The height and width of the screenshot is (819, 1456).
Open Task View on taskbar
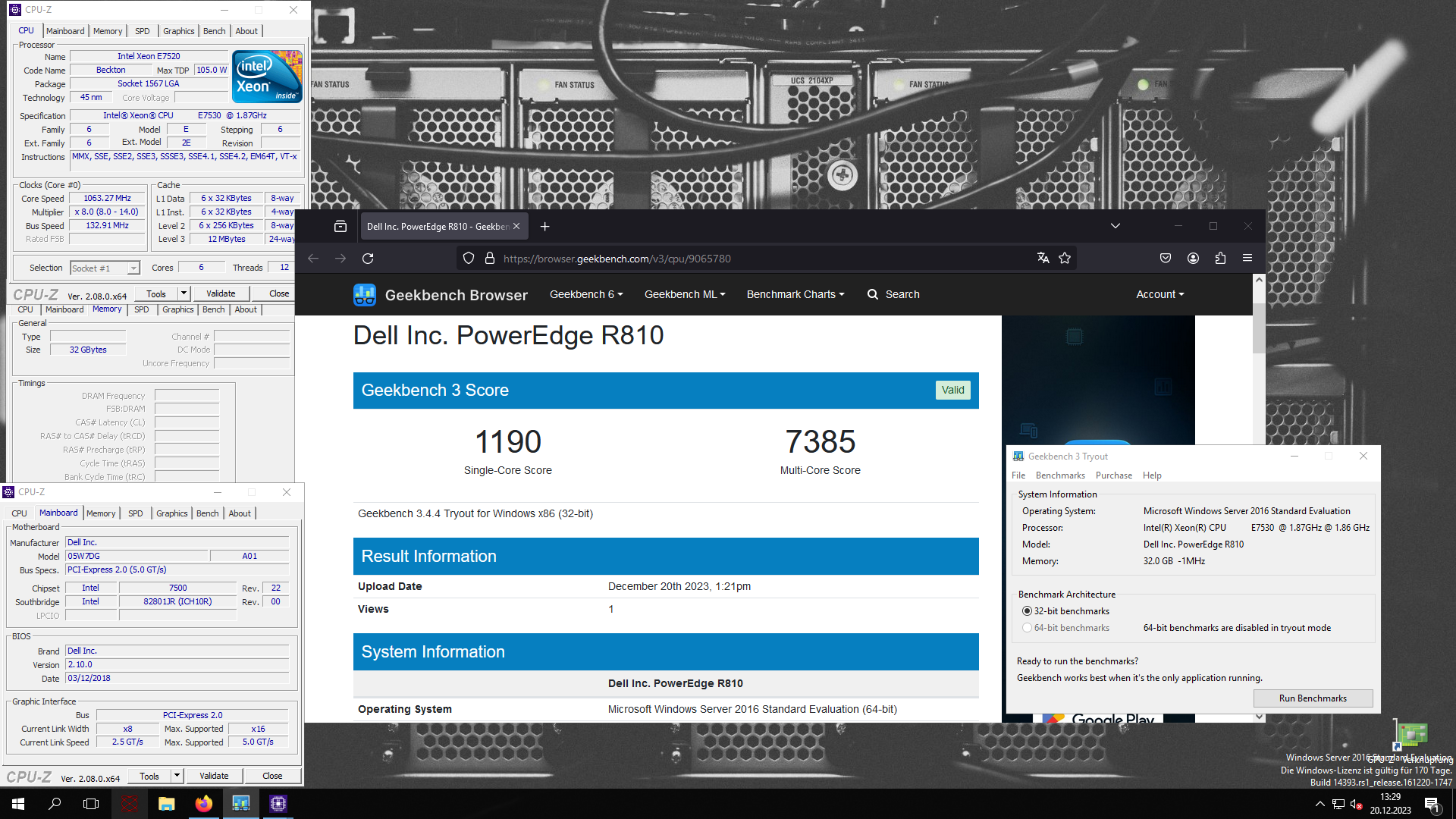[x=91, y=804]
